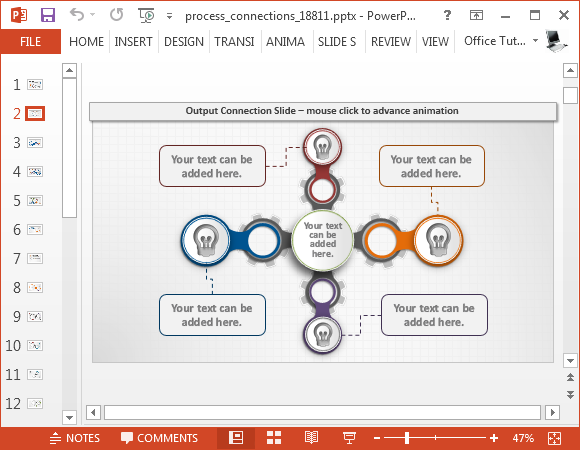Open the TRANSITIONS ribbon tab
The height and width of the screenshot is (450, 580).
(x=234, y=41)
